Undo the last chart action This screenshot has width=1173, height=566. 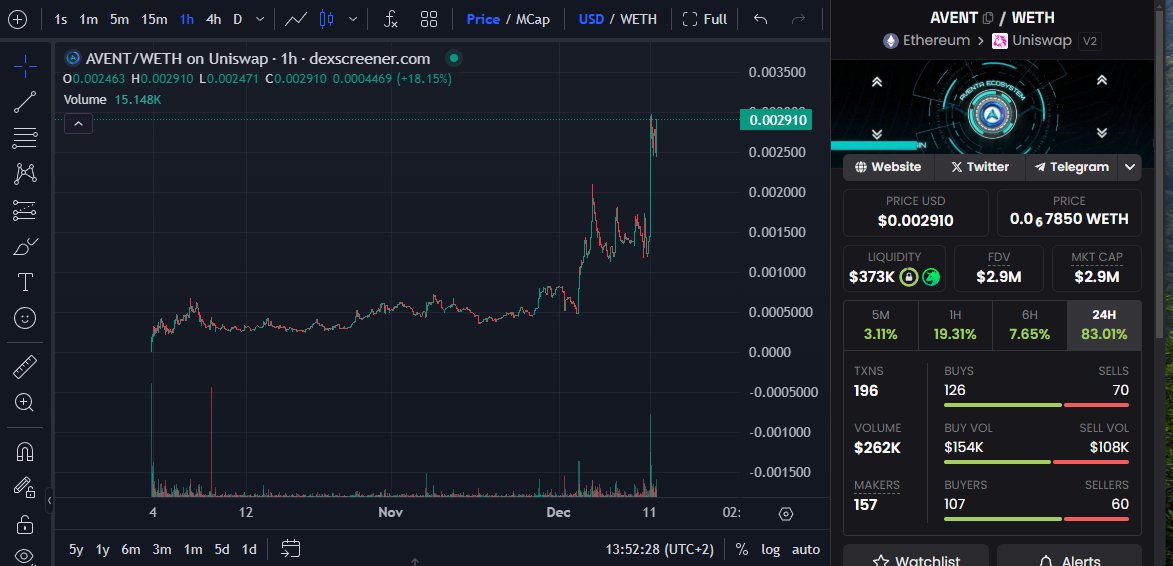tap(761, 19)
